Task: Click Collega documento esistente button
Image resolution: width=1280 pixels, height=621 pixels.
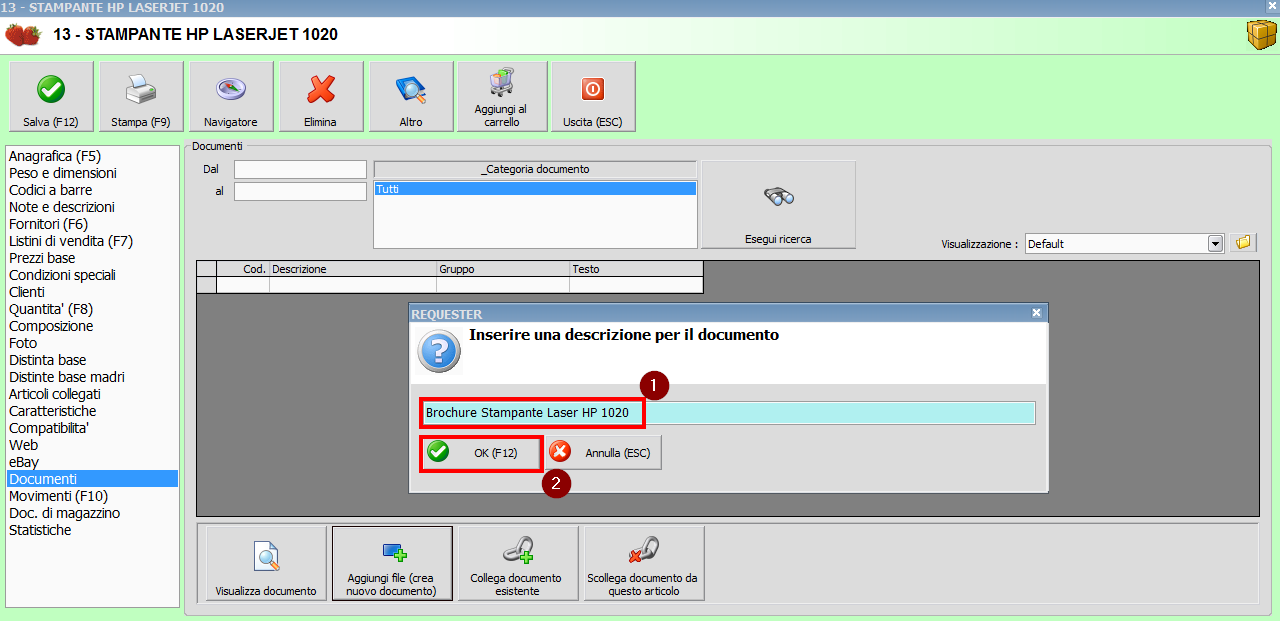Action: click(518, 564)
